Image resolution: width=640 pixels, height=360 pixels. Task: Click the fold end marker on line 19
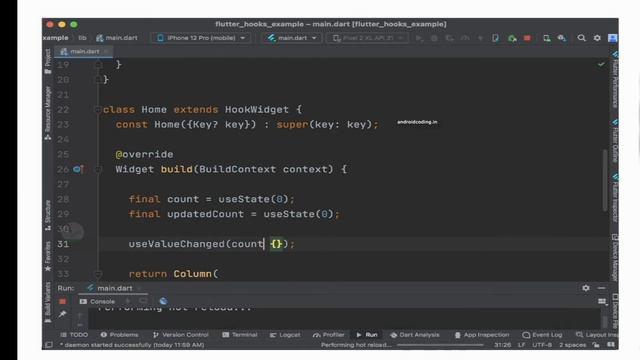coord(98,64)
